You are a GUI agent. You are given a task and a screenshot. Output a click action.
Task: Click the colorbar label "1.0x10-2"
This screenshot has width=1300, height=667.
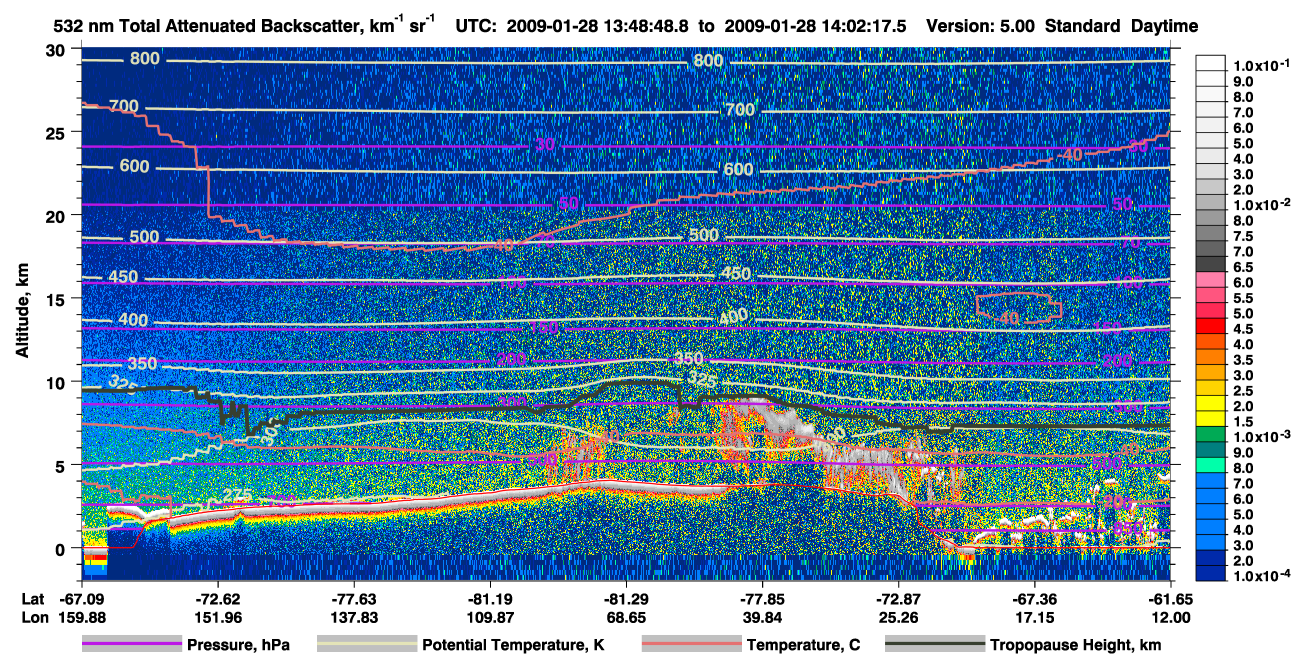1260,204
